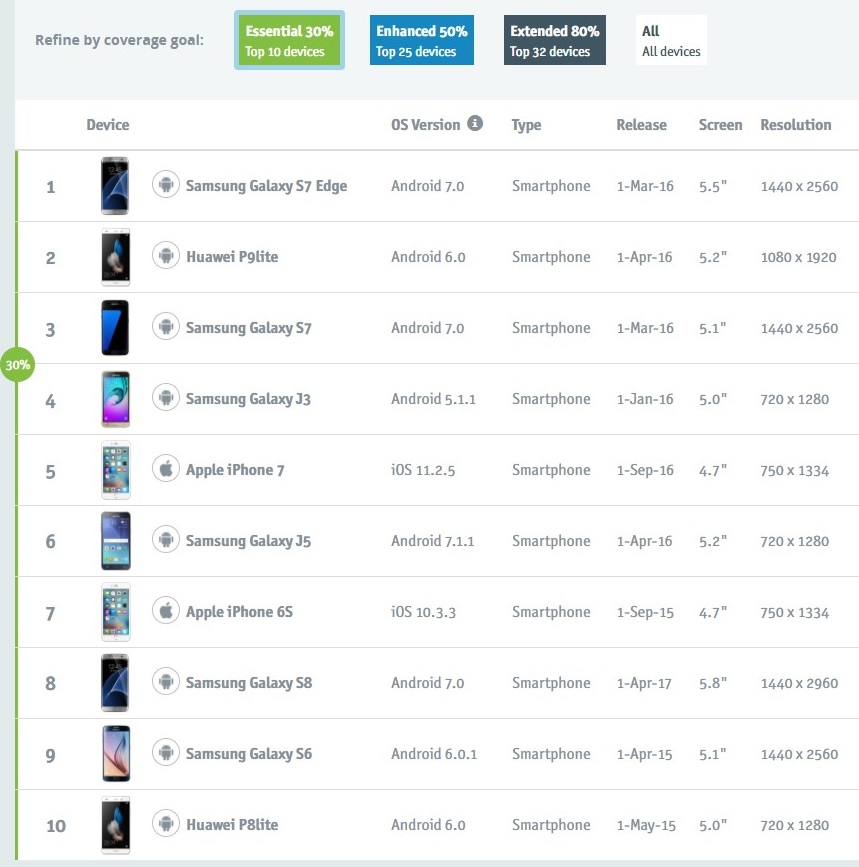The image size is (859, 867).
Task: Open Samsung Galaxy S7 phone thumbnail
Action: tap(115, 328)
